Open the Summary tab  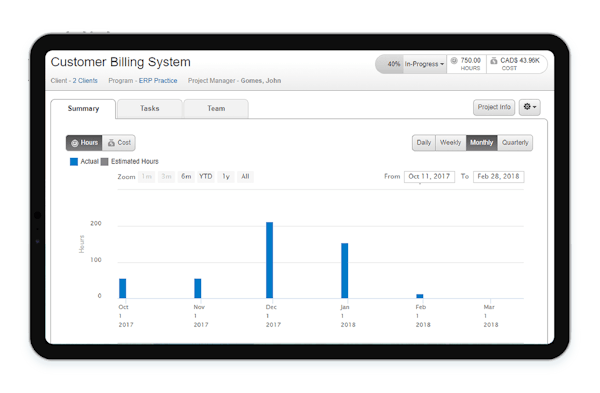coord(83,109)
